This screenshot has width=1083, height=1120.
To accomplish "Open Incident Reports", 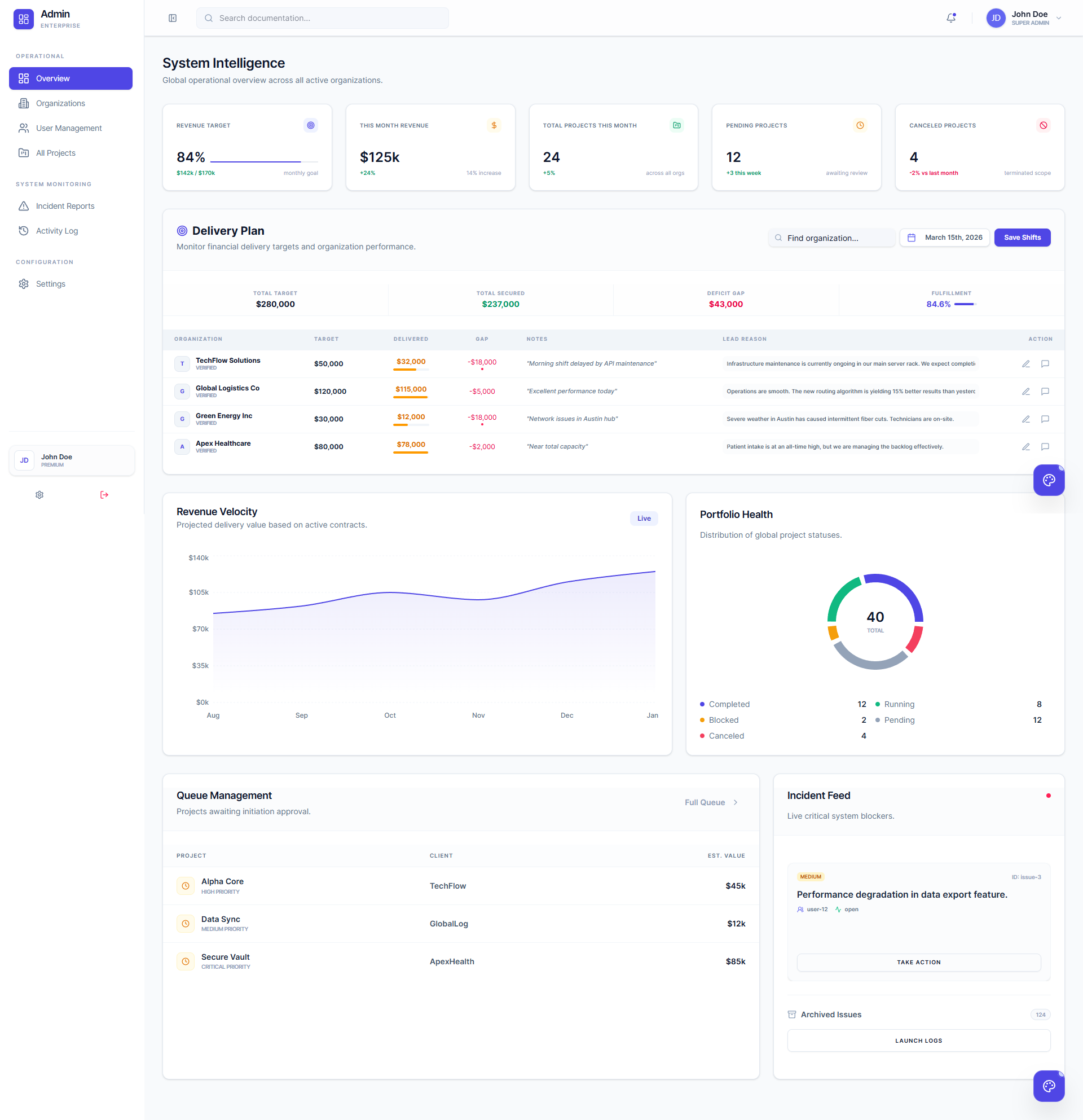I will point(71,207).
